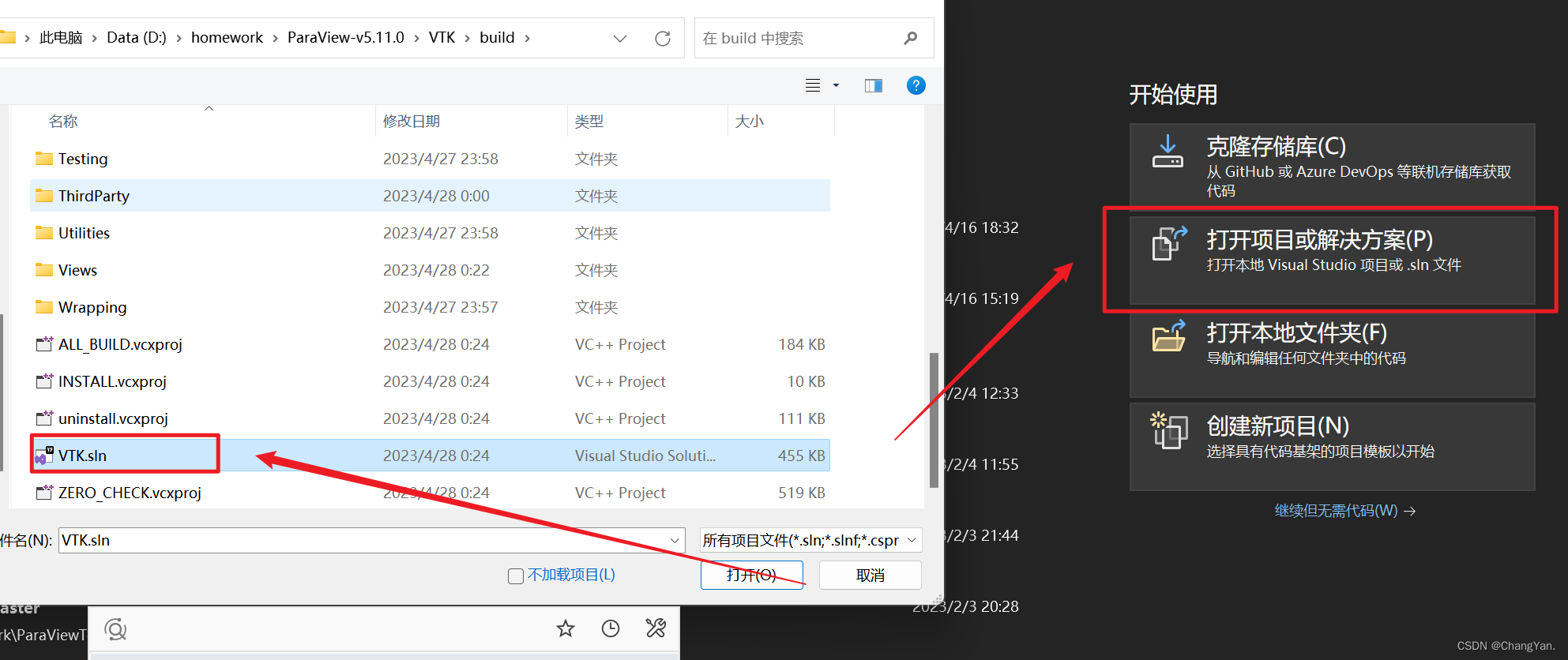Click the Utilities folder icon

44,233
